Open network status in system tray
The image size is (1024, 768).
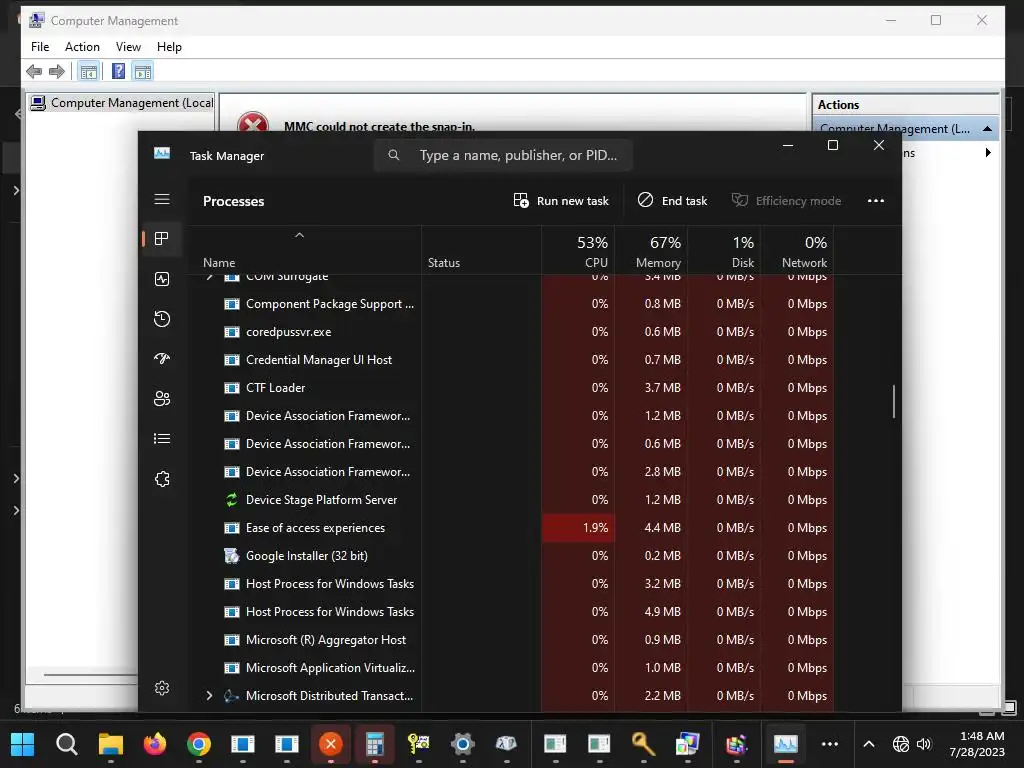point(901,744)
